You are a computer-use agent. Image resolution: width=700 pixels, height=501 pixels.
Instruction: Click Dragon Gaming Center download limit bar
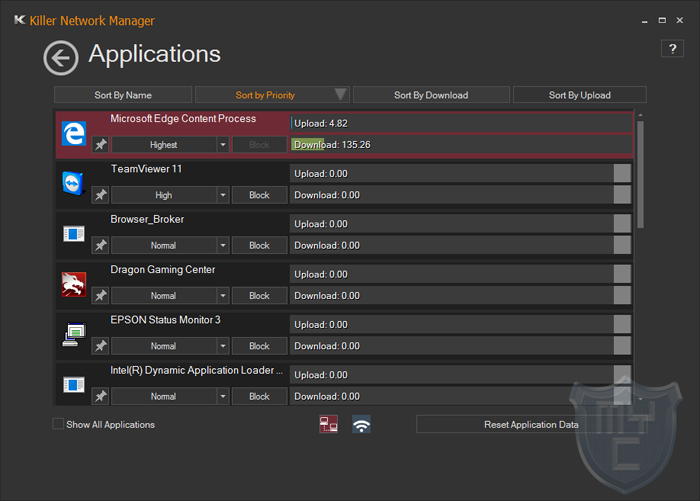(x=460, y=295)
